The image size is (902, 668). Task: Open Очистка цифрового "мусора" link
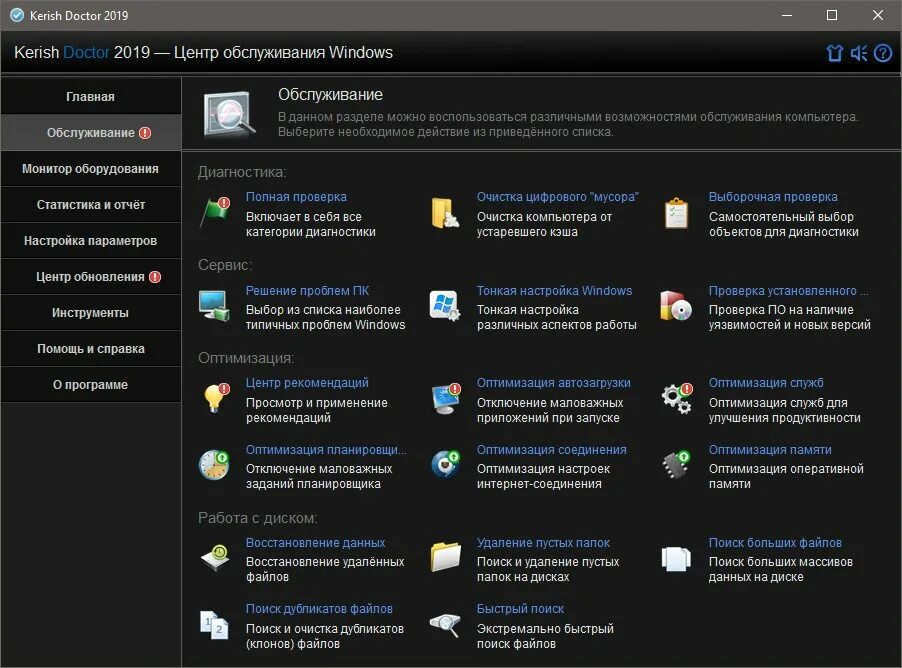[557, 197]
